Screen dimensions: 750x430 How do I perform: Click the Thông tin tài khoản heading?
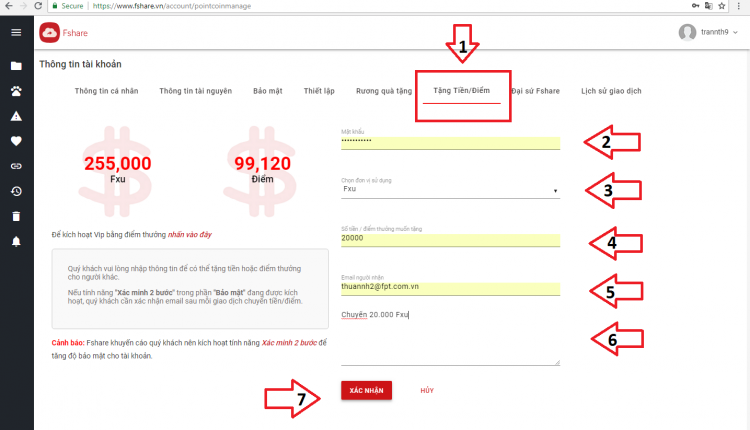[80, 64]
